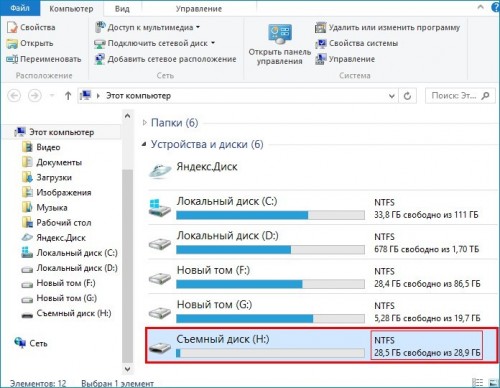Open the Map network drive (Подключить сетевой диск) dropdown
The width and height of the screenshot is (500, 388).
(x=213, y=43)
